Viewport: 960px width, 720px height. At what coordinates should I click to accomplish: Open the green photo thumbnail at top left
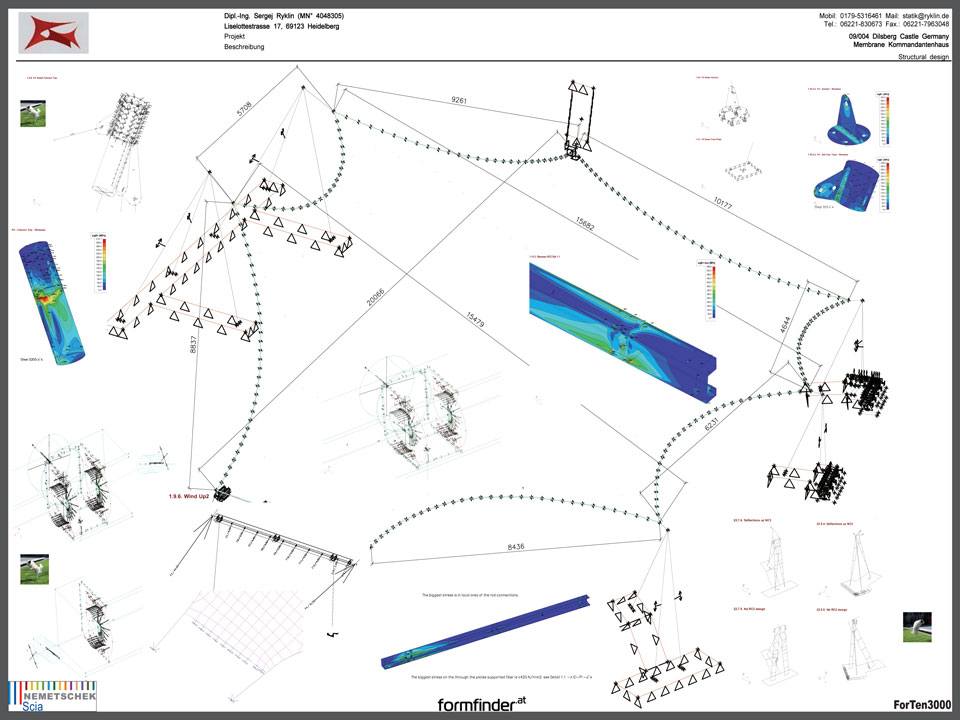click(x=33, y=111)
